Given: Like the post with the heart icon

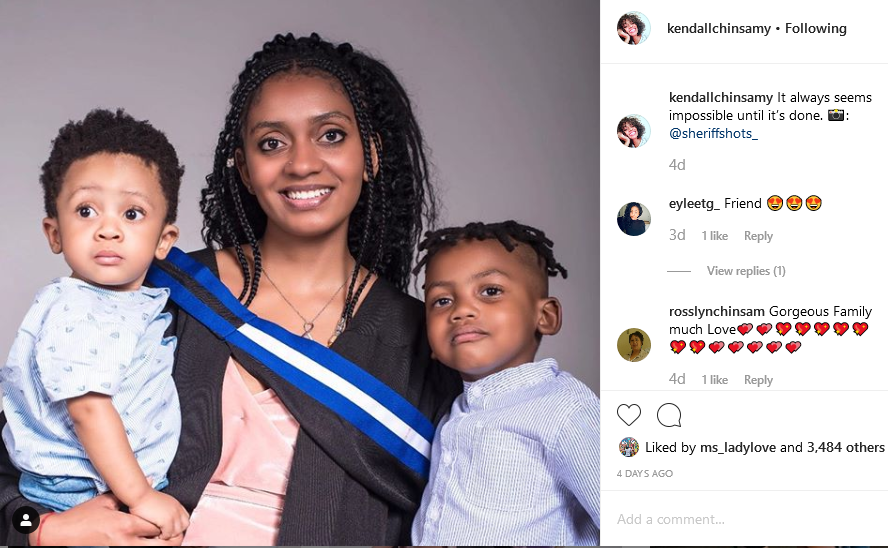Looking at the screenshot, I should pyautogui.click(x=629, y=415).
